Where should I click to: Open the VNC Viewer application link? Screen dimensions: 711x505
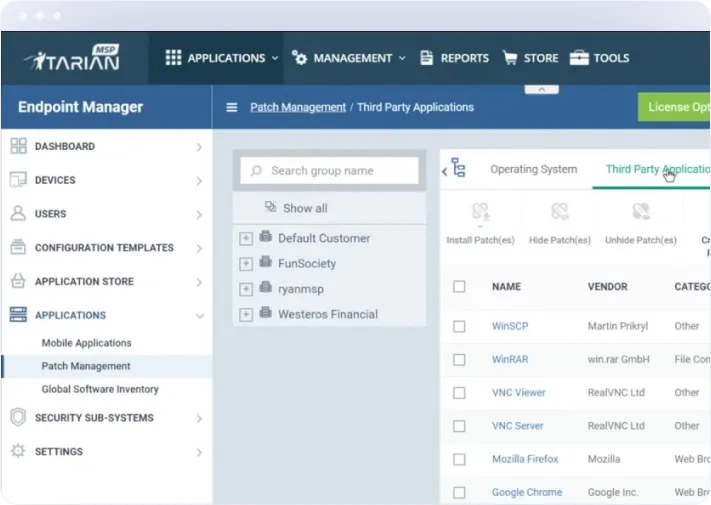pyautogui.click(x=519, y=392)
